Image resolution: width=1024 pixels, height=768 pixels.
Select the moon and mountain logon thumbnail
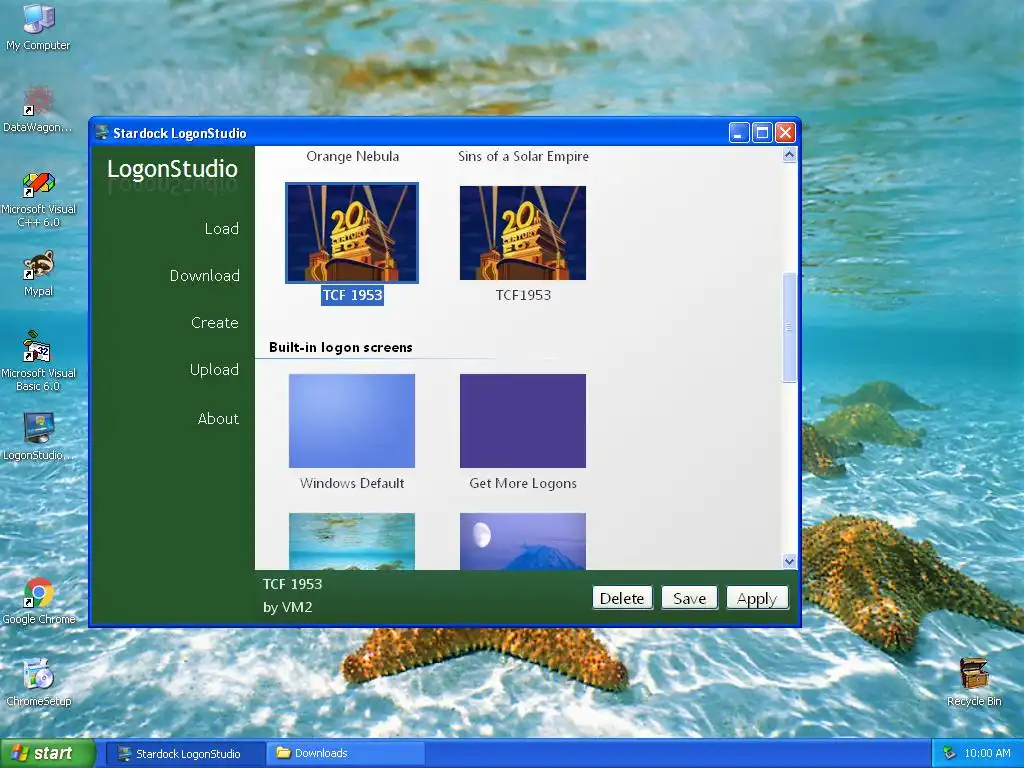[522, 541]
